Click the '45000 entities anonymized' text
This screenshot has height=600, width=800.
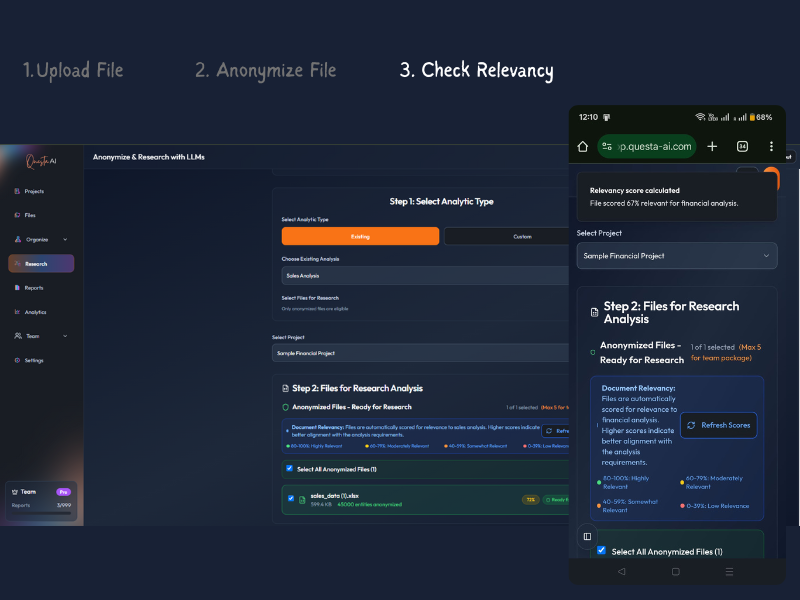coord(369,504)
